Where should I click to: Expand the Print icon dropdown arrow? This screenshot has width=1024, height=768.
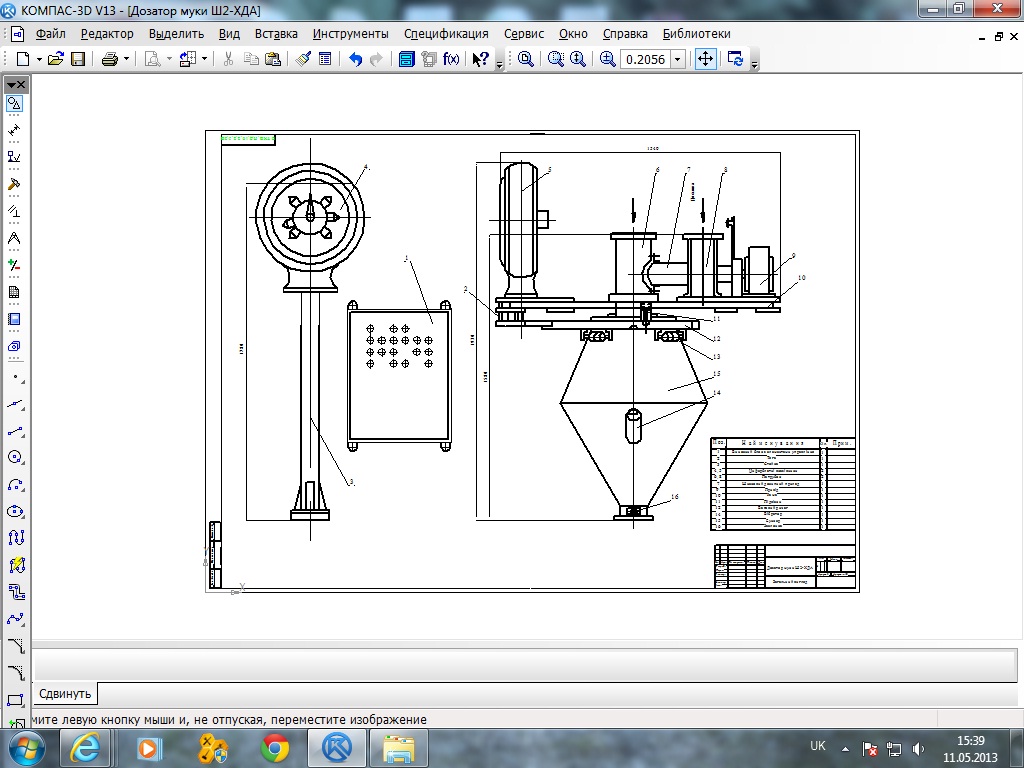click(127, 59)
